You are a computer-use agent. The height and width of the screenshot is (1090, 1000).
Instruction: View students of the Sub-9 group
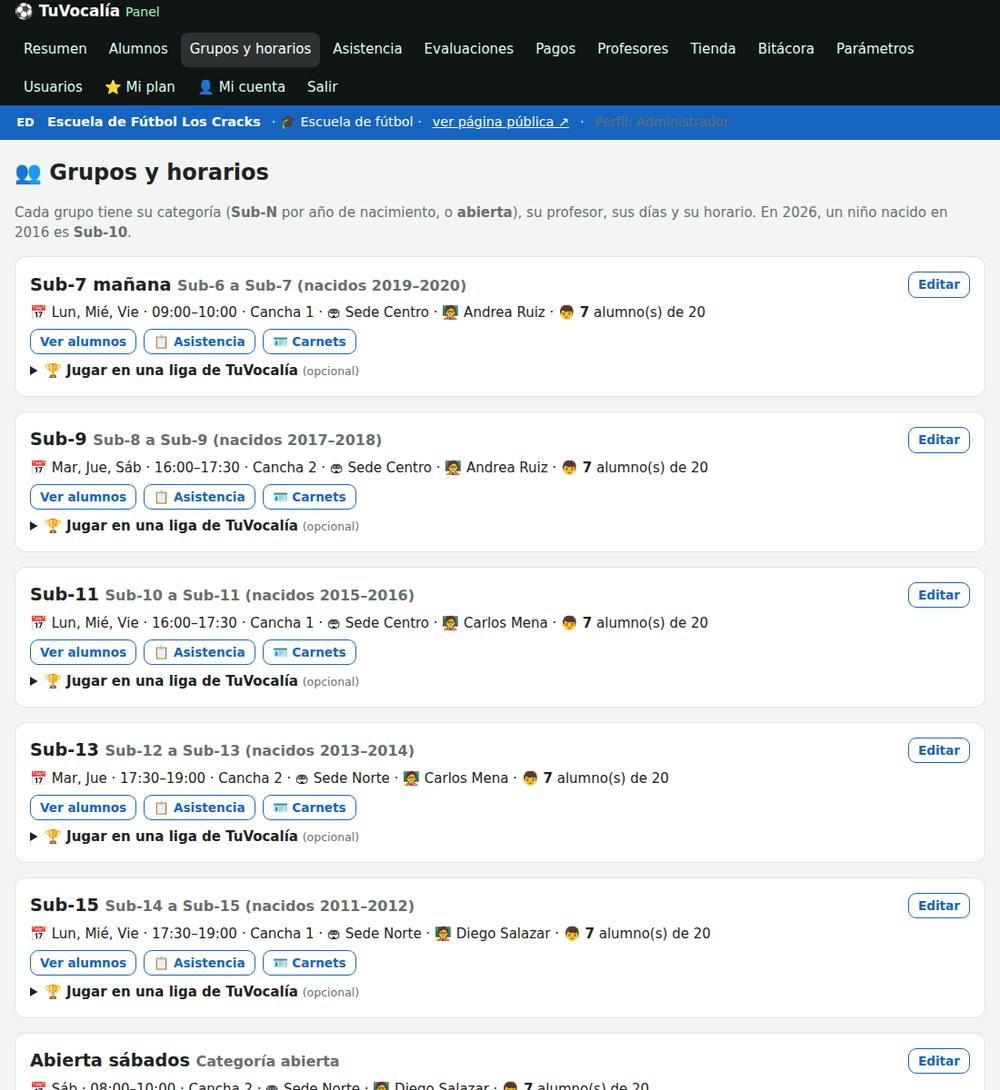coord(83,497)
